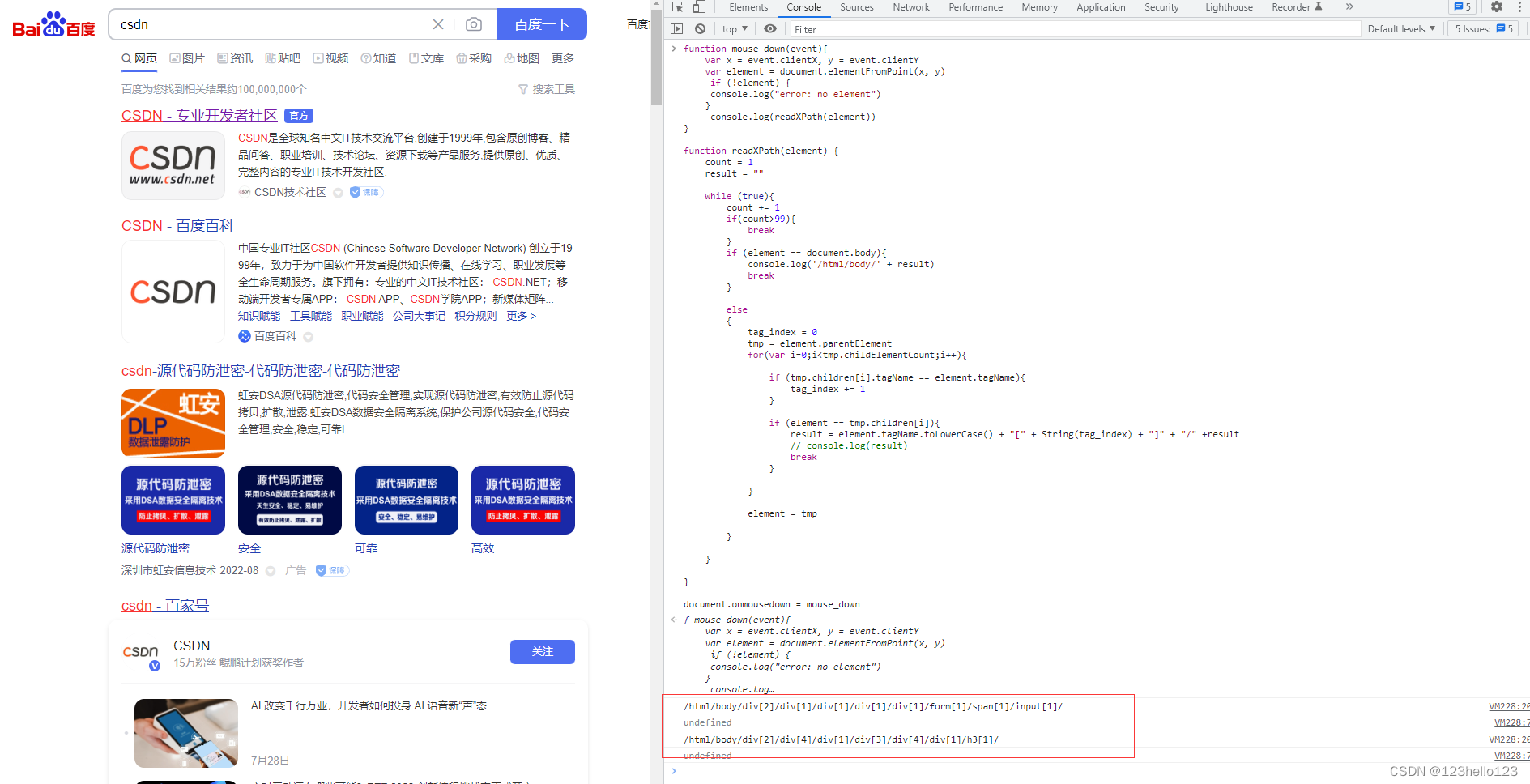Open dropdown arrow beside CSDN community source
The width and height of the screenshot is (1530, 784).
(338, 193)
